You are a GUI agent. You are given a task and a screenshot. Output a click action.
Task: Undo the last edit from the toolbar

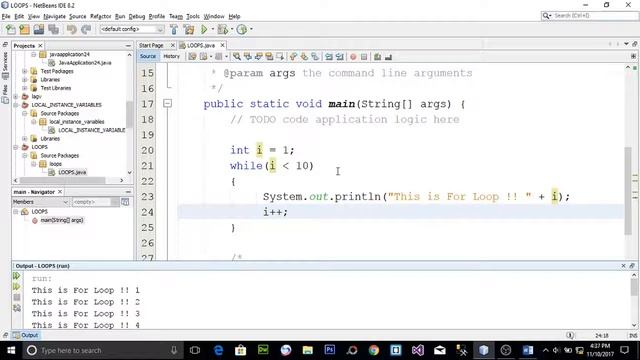click(72, 29)
